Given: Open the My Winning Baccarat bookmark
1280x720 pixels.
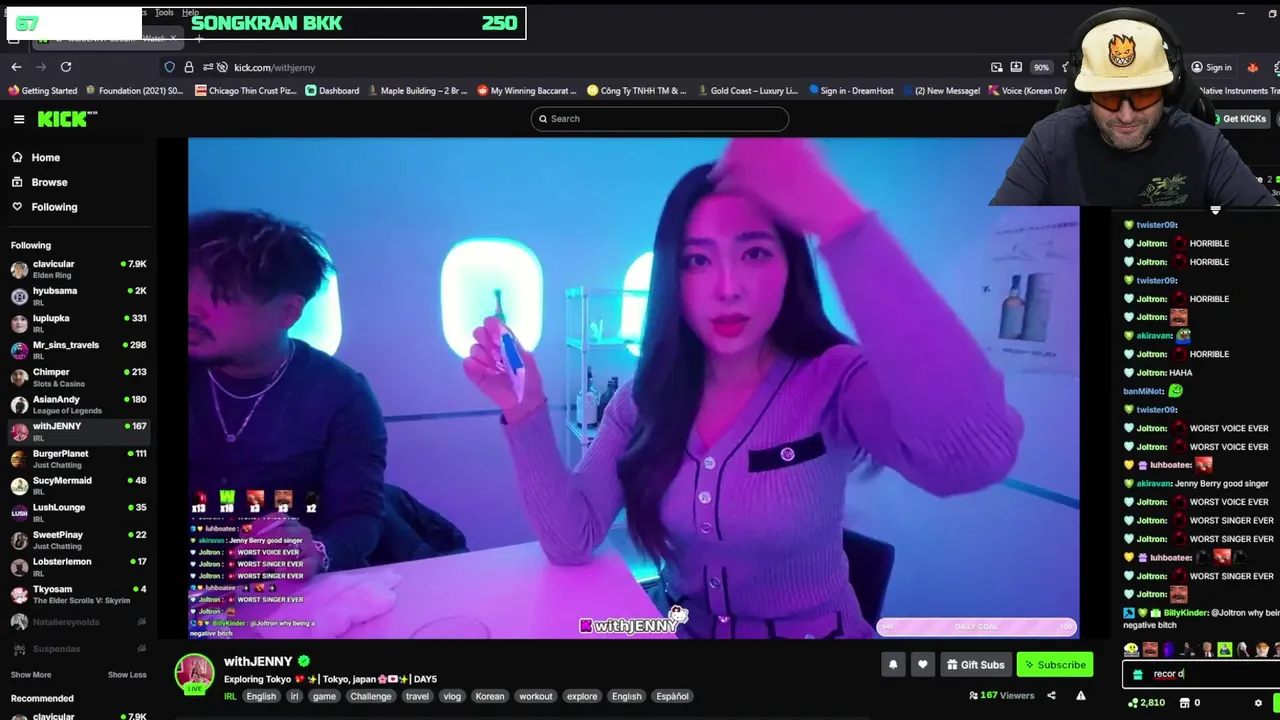Looking at the screenshot, I should pyautogui.click(x=527, y=90).
